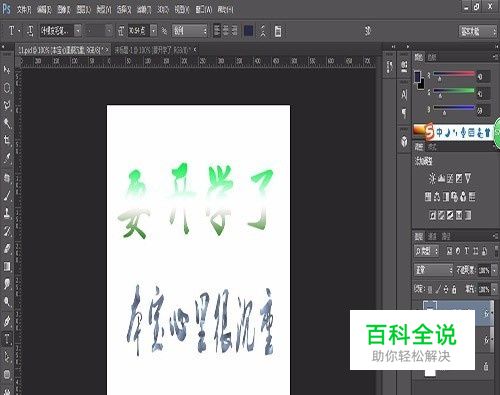Screen dimensions: 500x395
Task: Select the Elliptical Marquee tool
Action: point(7,88)
